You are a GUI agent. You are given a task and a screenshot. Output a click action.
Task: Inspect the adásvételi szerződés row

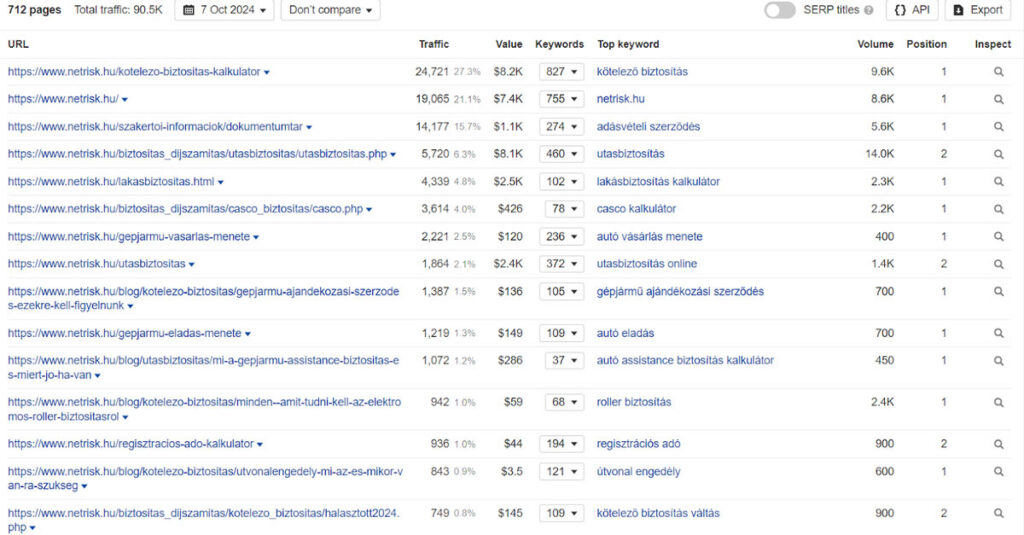point(999,127)
